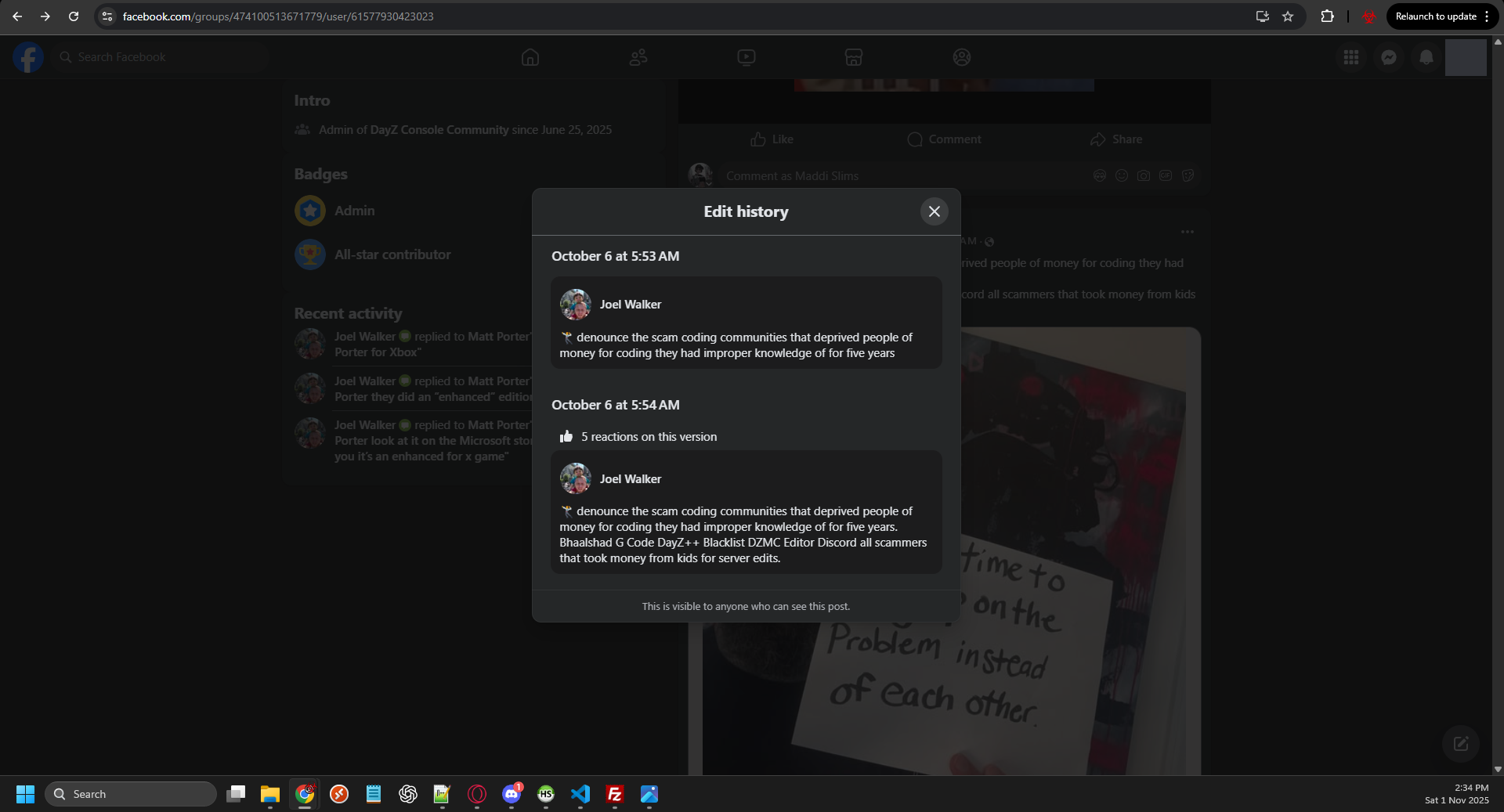The image size is (1504, 812).
Task: Open Task View on the taskbar
Action: pos(236,794)
